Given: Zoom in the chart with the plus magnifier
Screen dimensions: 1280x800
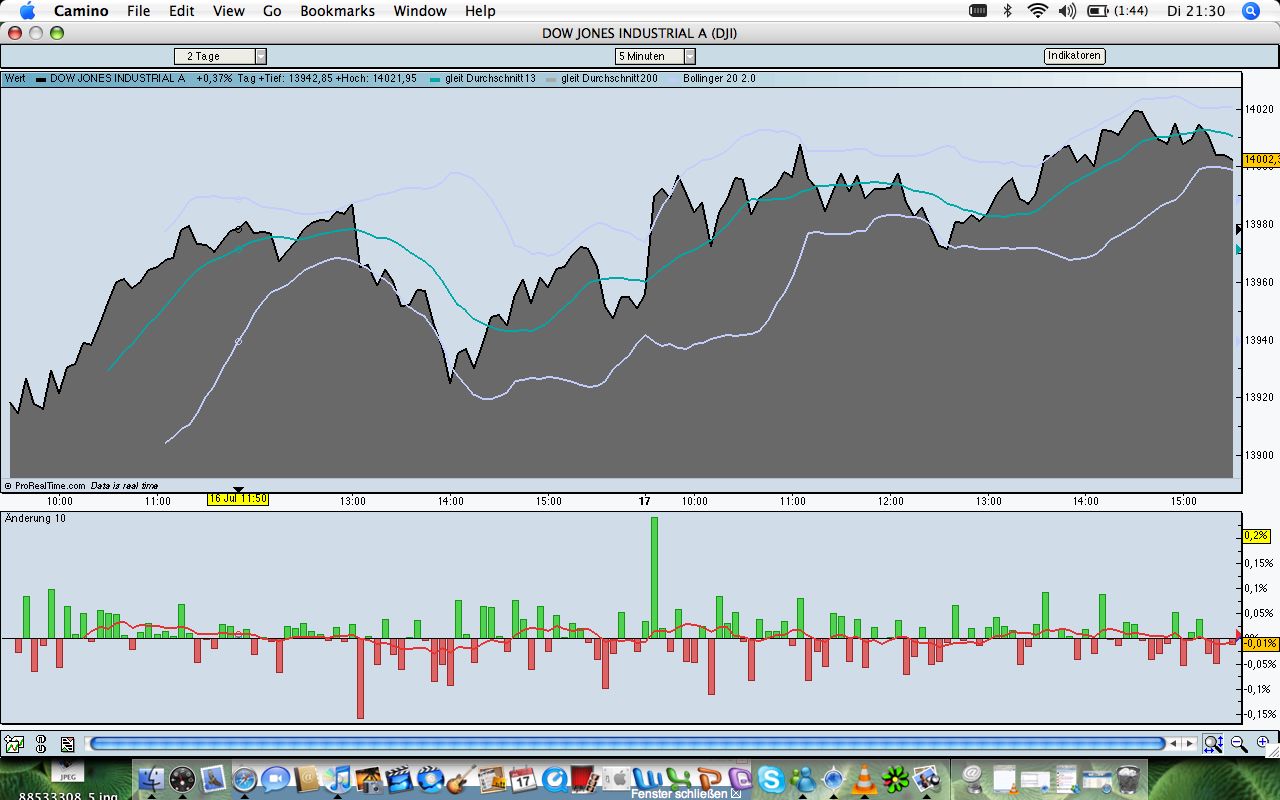Looking at the screenshot, I should [1263, 743].
